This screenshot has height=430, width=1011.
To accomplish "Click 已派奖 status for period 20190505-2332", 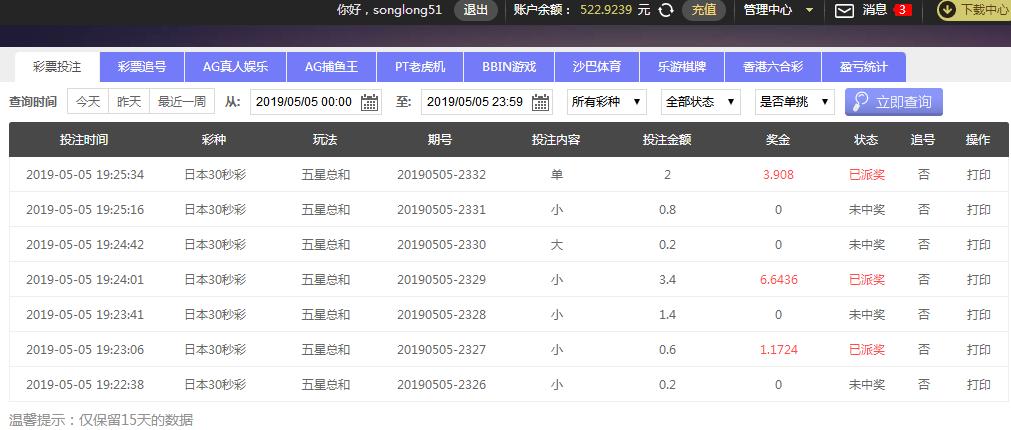I will (x=867, y=175).
